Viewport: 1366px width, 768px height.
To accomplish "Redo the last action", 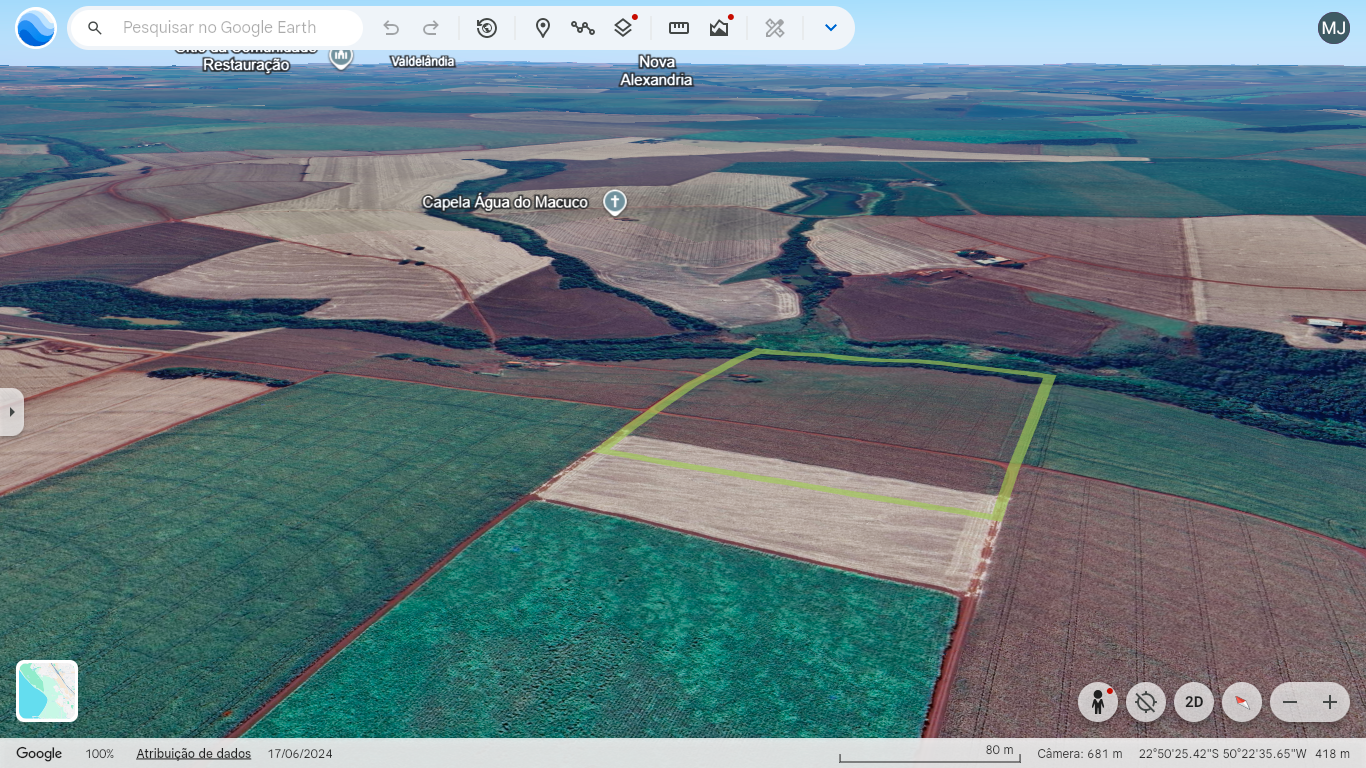I will (x=431, y=28).
